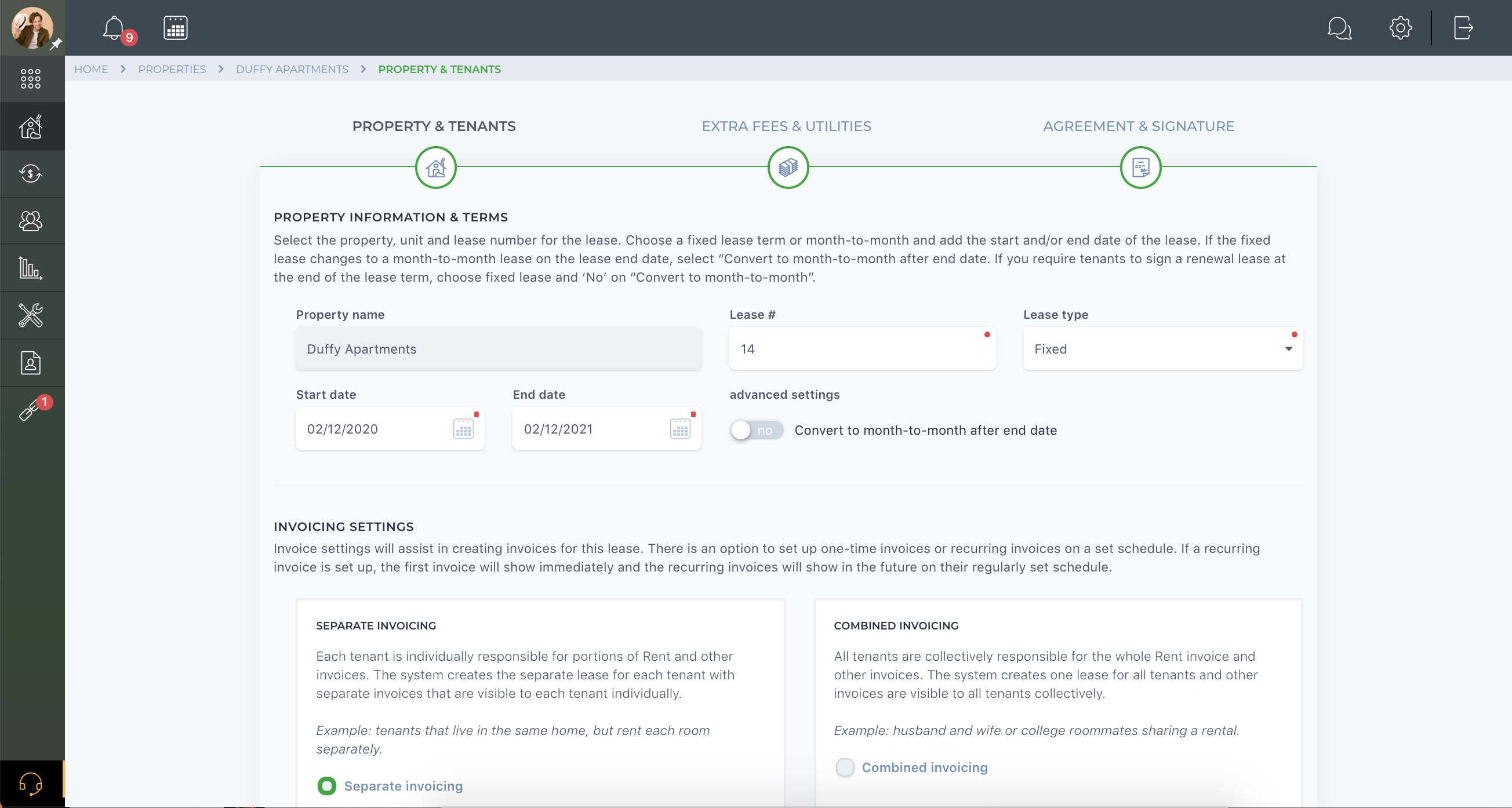Toggle Convert to month-to-month switch

coord(756,430)
